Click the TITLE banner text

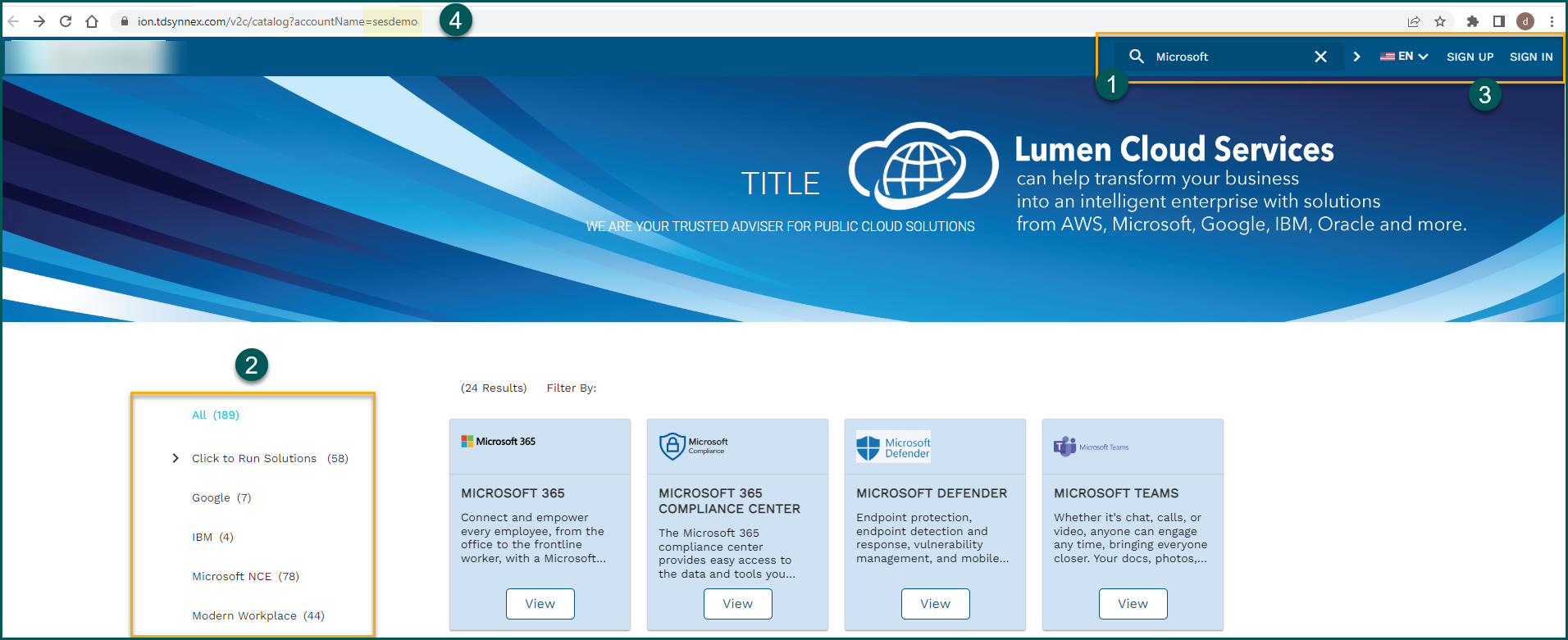780,184
